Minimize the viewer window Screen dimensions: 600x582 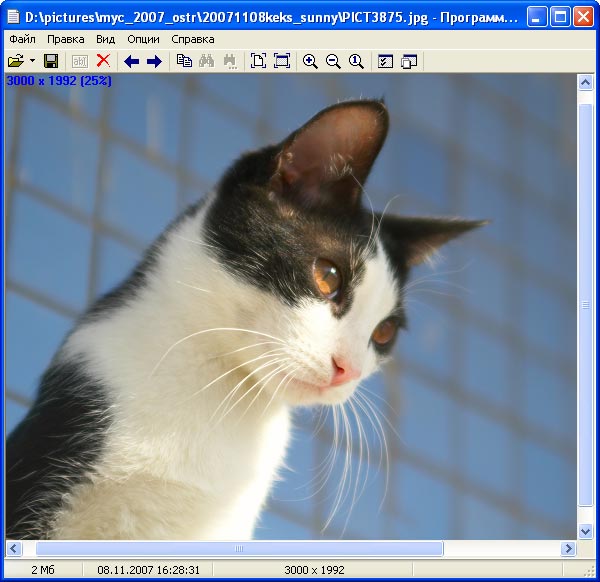(536, 17)
